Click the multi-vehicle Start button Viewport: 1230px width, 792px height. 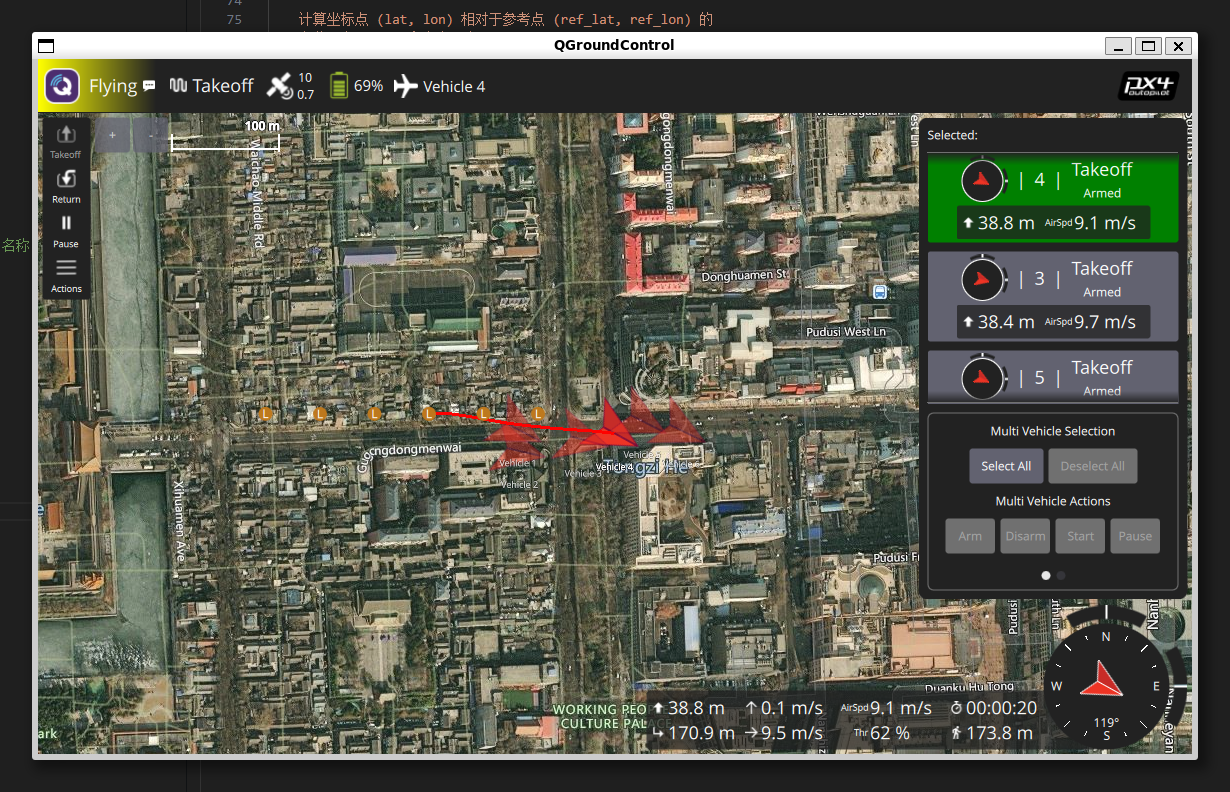coord(1080,536)
